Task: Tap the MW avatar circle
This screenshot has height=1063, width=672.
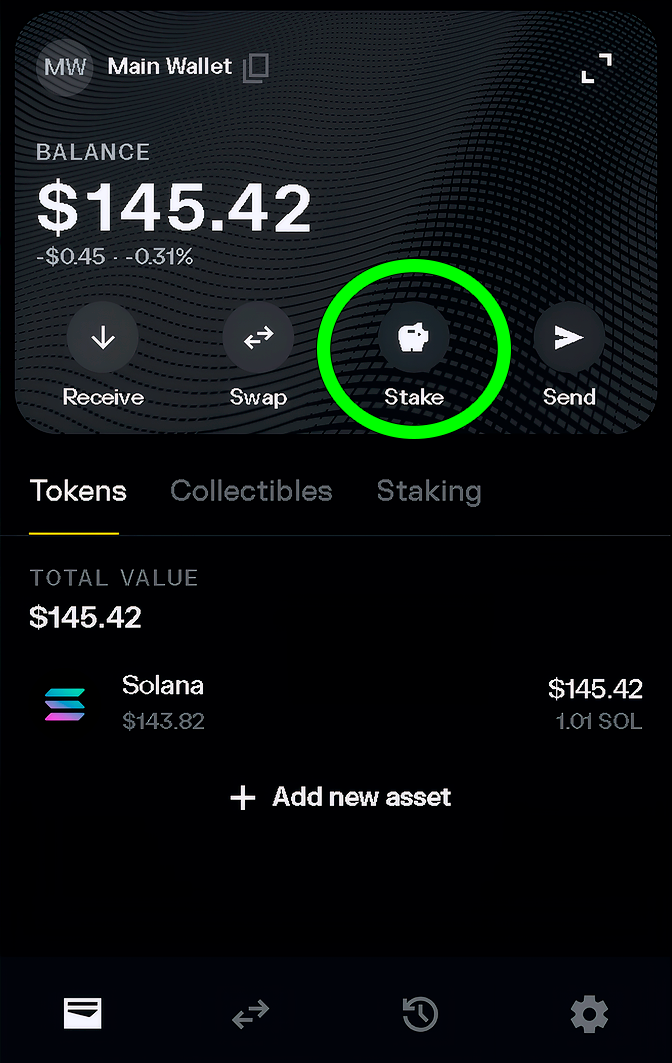Action: (x=64, y=67)
